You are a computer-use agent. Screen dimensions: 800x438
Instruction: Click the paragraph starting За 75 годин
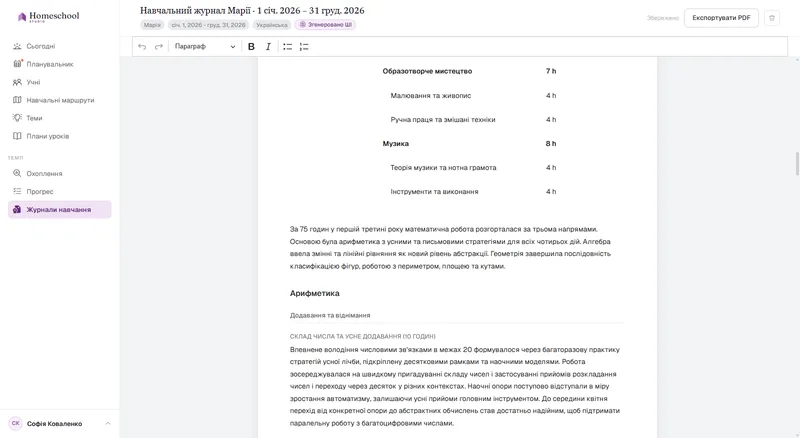coord(450,248)
